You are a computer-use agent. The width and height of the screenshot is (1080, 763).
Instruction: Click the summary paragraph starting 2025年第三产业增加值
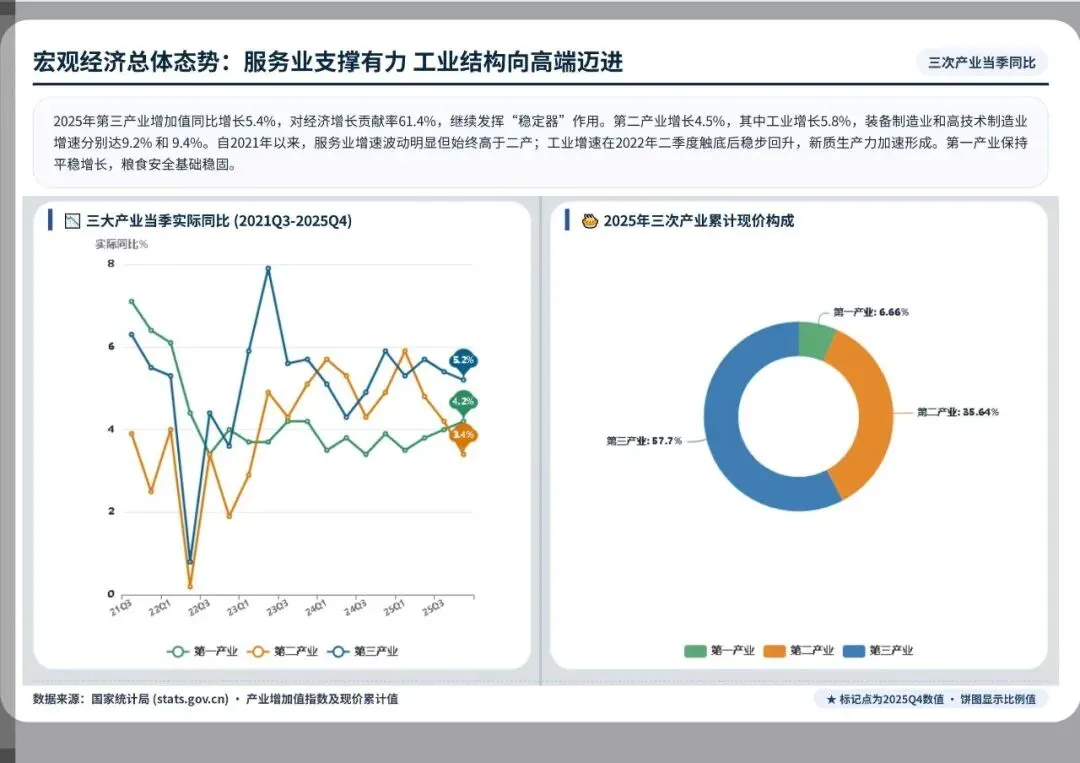coord(540,143)
